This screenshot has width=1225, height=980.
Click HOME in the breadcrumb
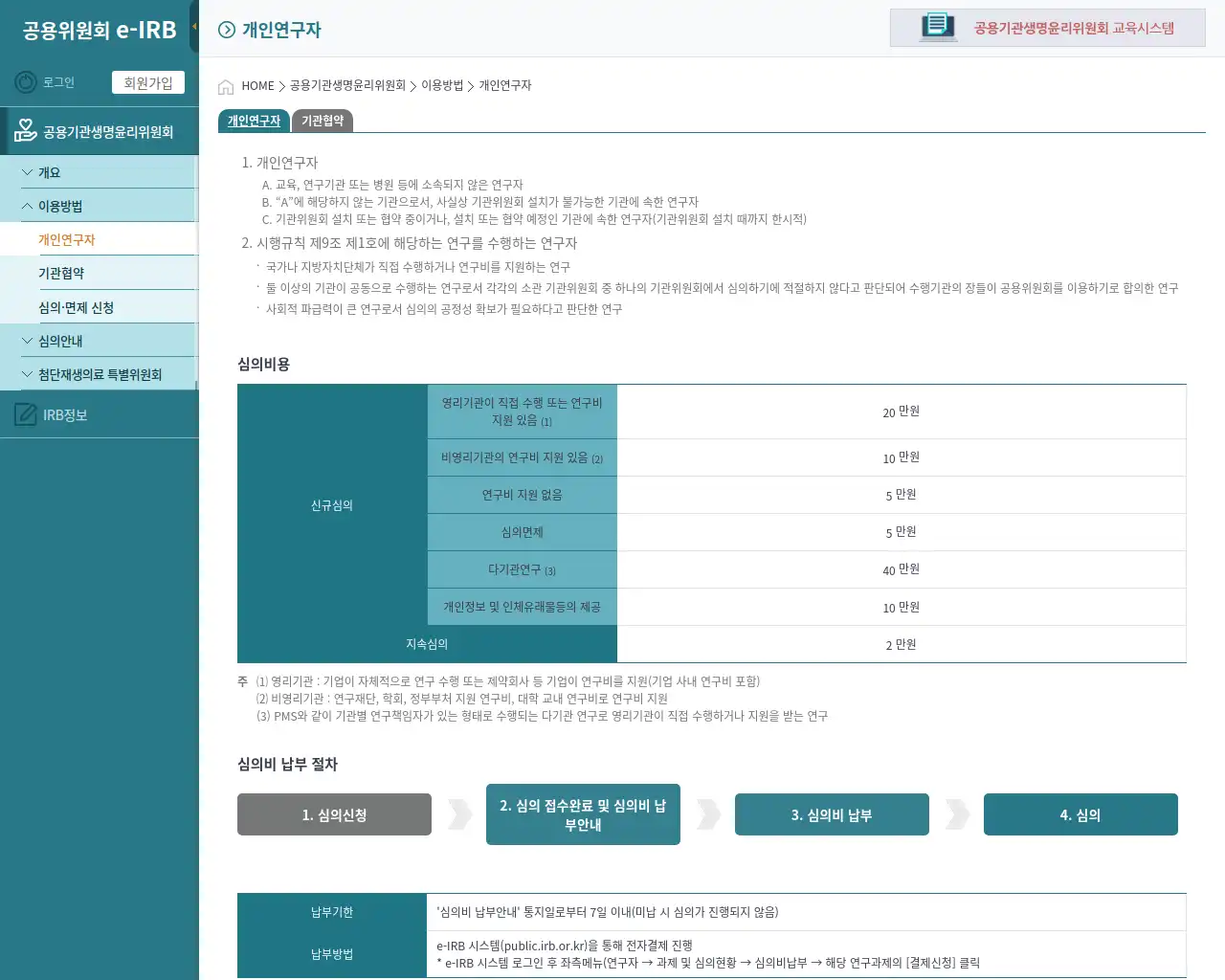pos(257,86)
